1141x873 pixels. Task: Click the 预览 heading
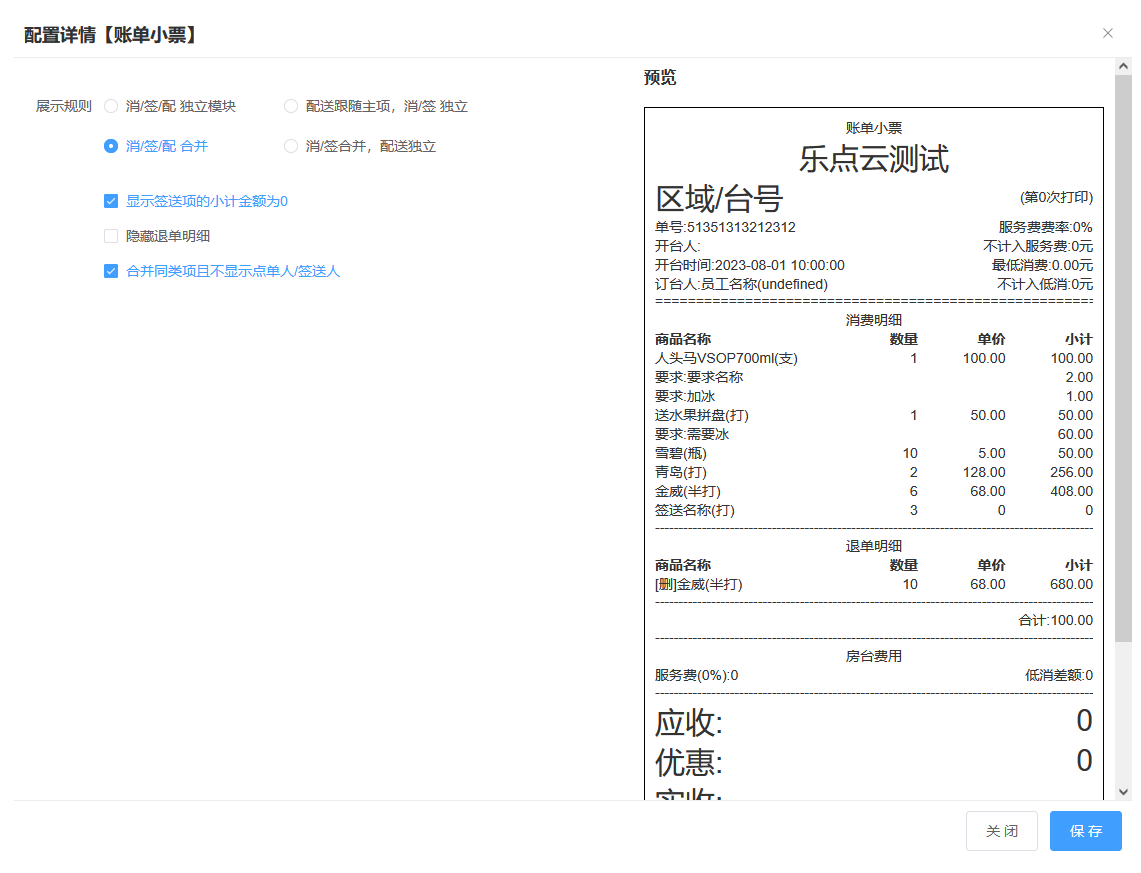660,78
